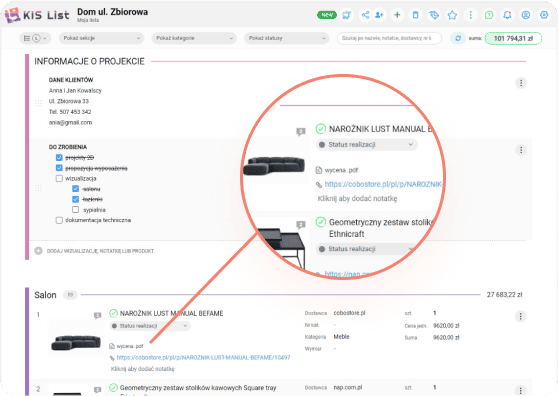Click the suma 101 794,31 zł pill
The height and width of the screenshot is (396, 558).
click(x=513, y=38)
